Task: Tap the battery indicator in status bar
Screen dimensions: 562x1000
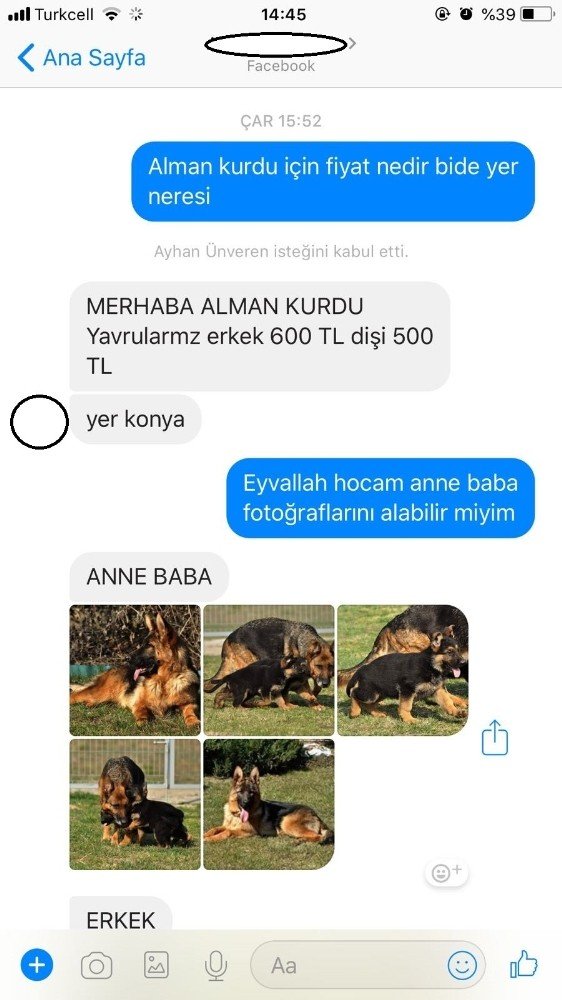Action: [536, 14]
